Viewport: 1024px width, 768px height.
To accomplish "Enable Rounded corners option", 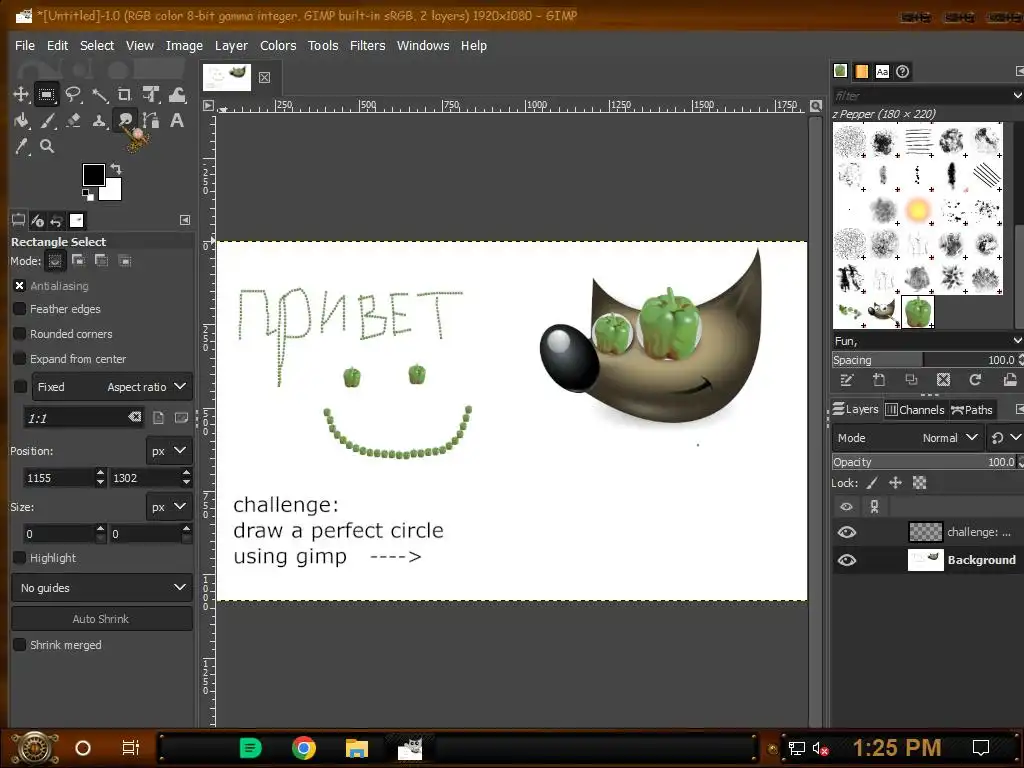I will tap(20, 334).
